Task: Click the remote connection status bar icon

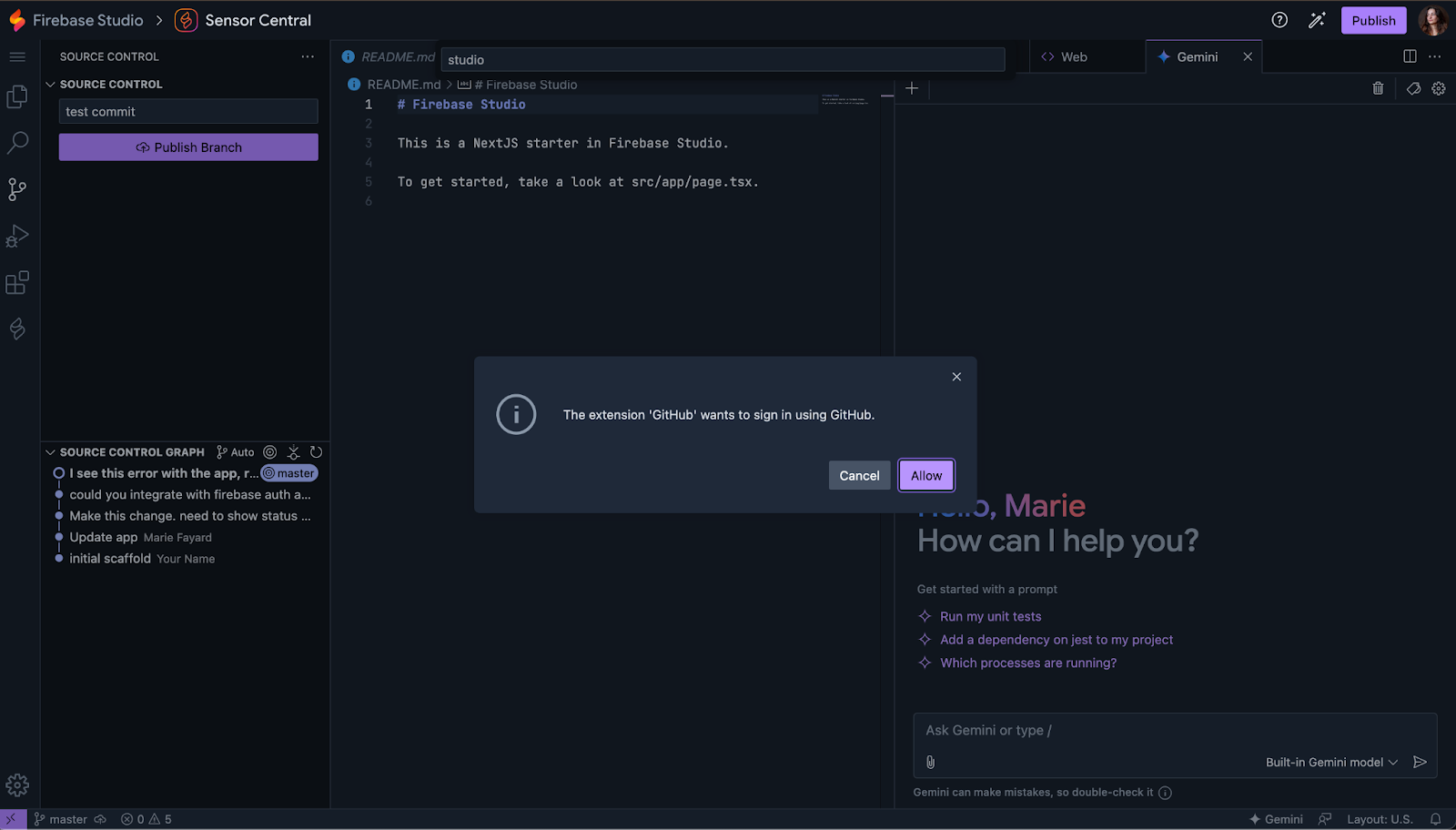Action: [x=12, y=819]
